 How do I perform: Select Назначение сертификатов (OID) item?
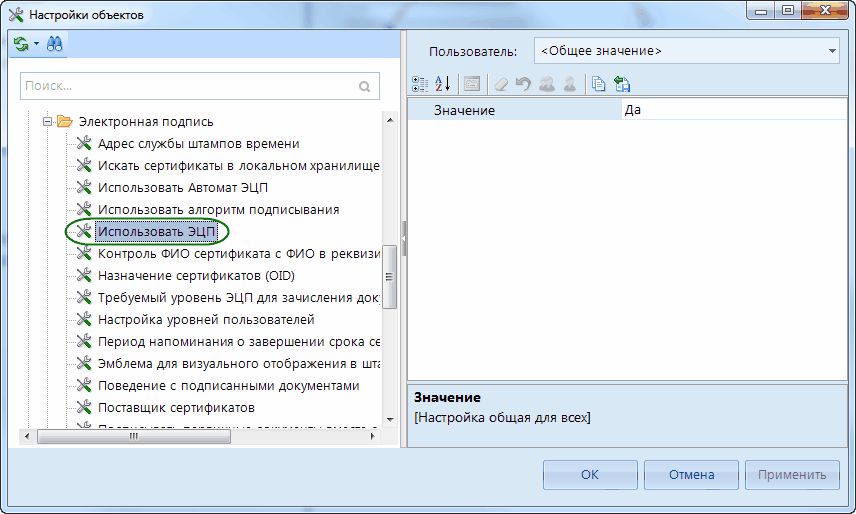(195, 276)
